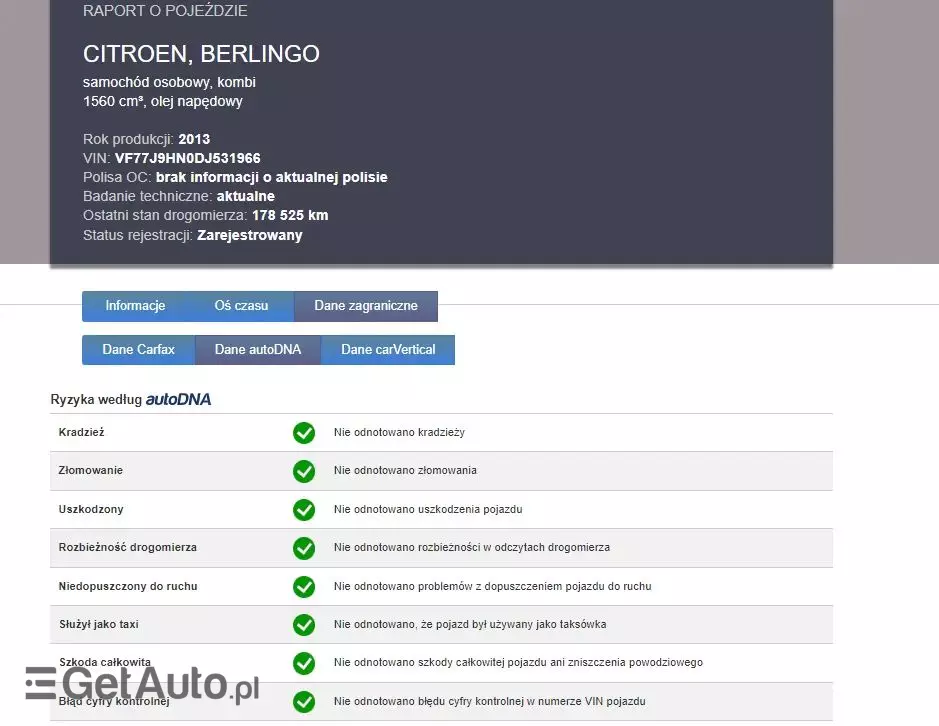Click the green check icon next to Kradzież
The image size is (939, 726).
tap(304, 432)
